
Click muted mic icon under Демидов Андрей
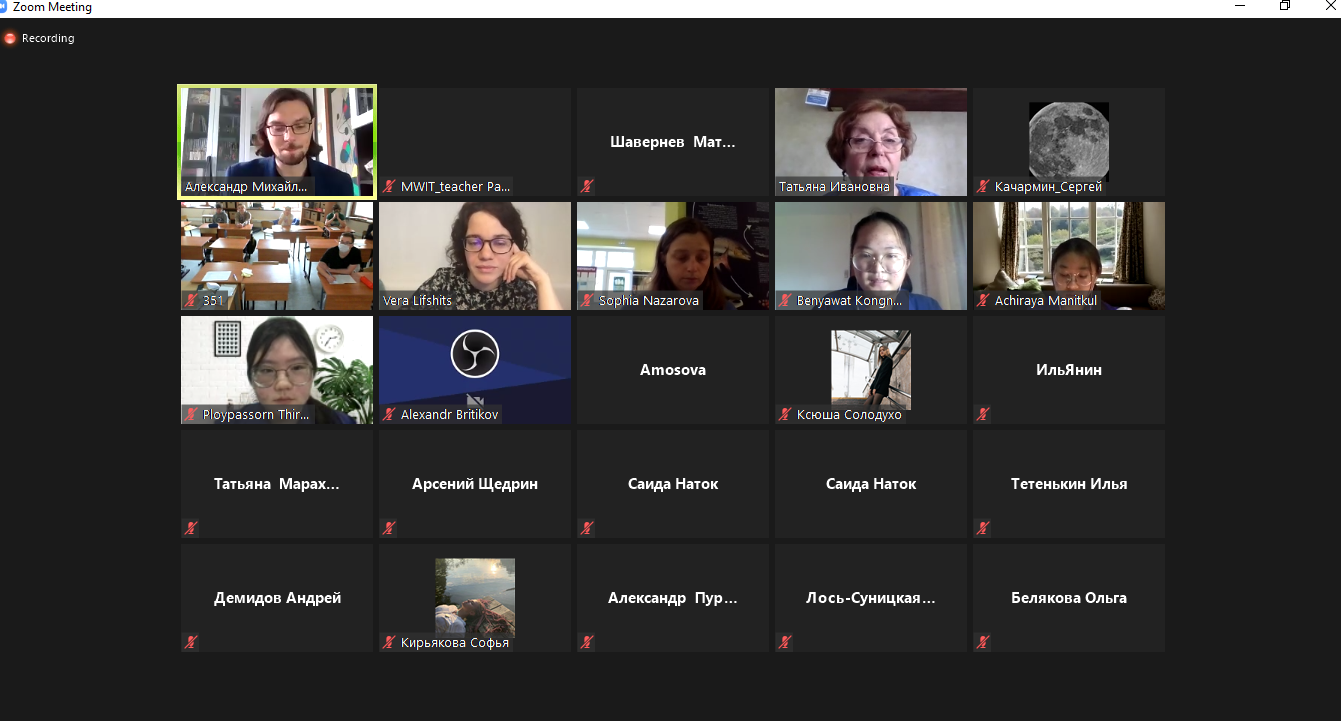[x=191, y=642]
